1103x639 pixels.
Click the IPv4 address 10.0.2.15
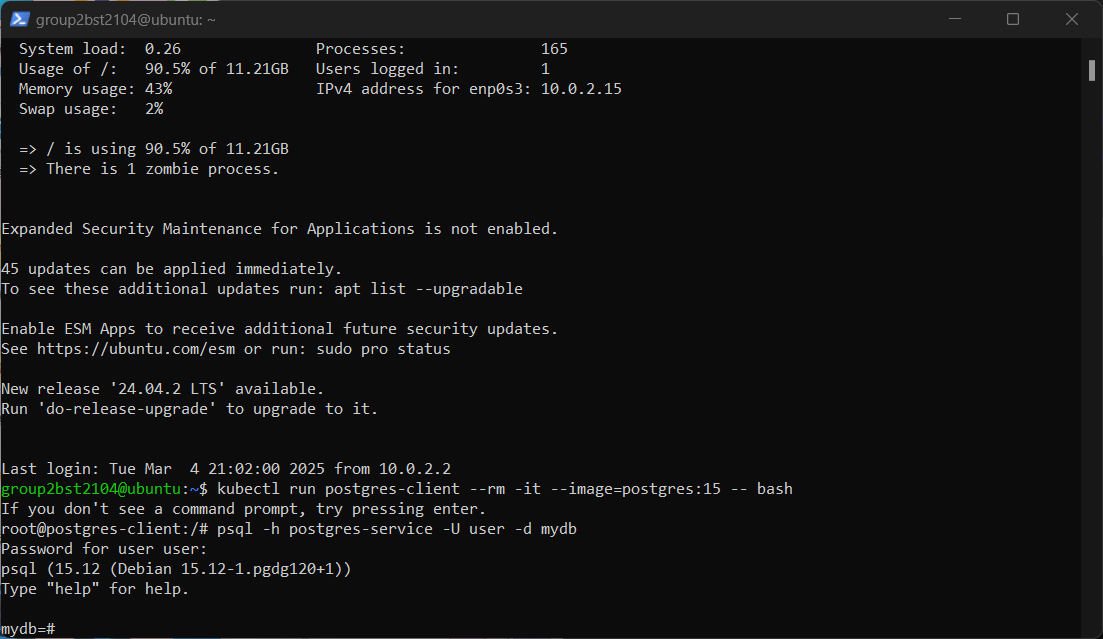pos(581,89)
